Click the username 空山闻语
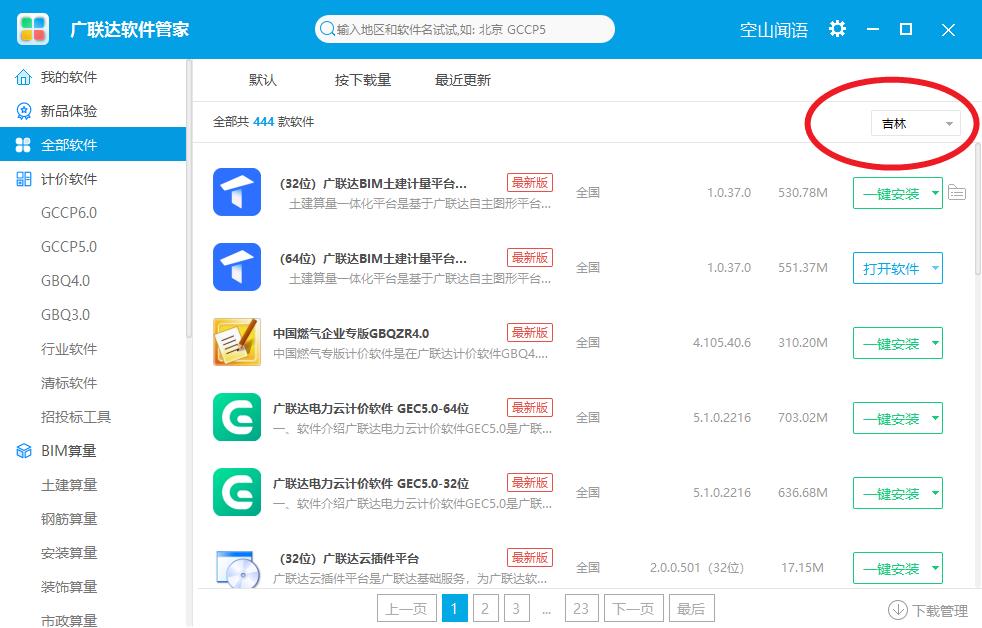Image resolution: width=982 pixels, height=628 pixels. (x=773, y=29)
